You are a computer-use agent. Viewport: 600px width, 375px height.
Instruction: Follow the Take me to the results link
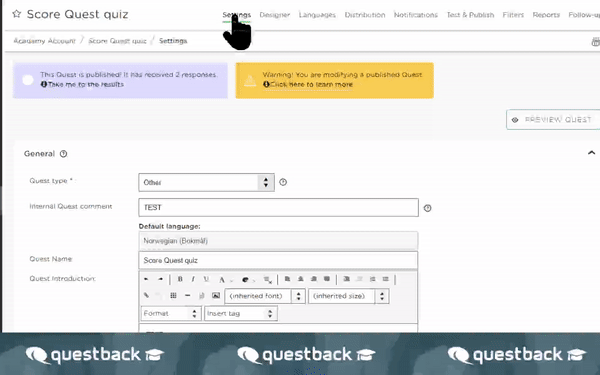(x=86, y=84)
